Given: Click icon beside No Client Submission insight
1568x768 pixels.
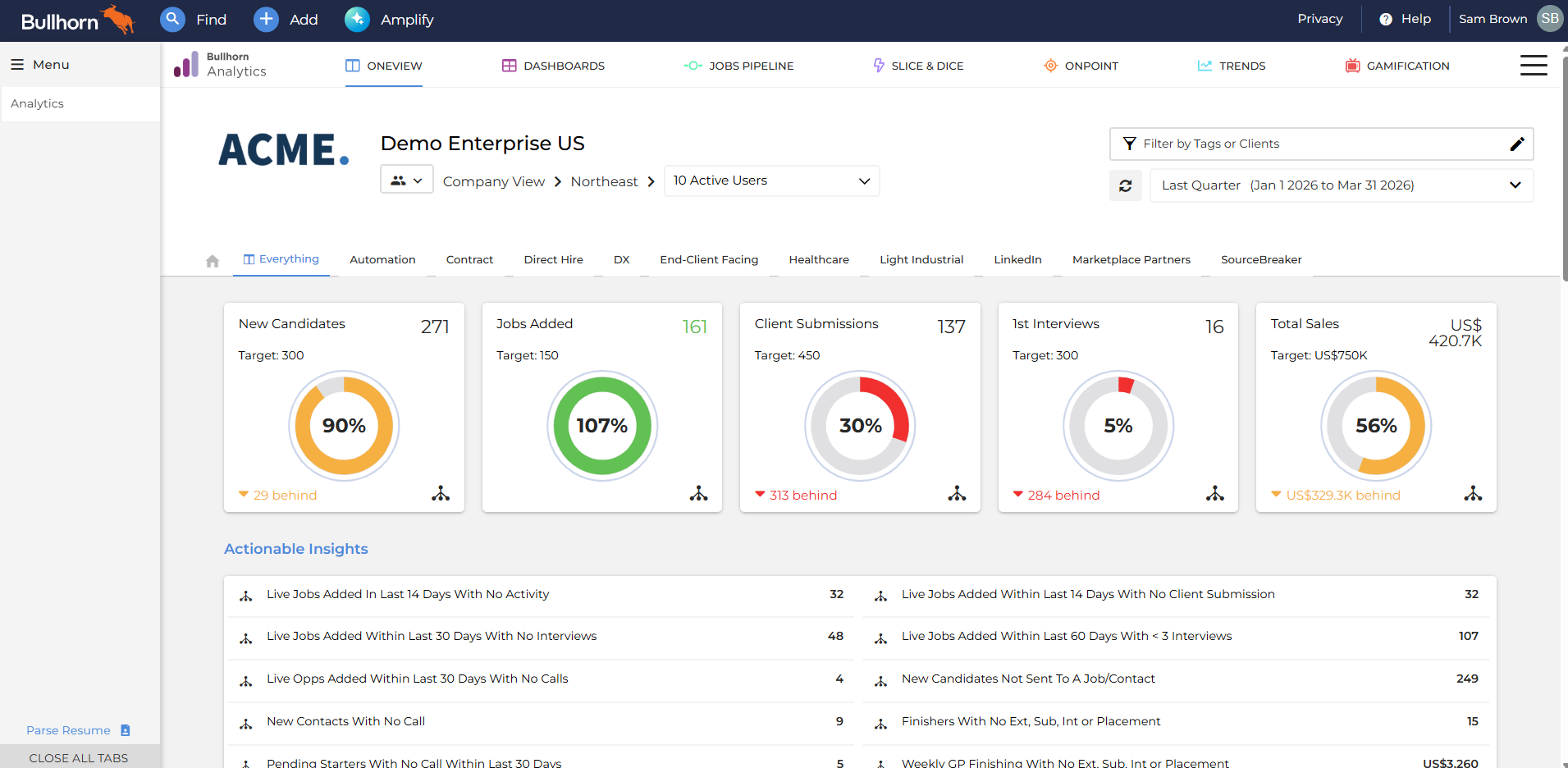Looking at the screenshot, I should pyautogui.click(x=880, y=596).
